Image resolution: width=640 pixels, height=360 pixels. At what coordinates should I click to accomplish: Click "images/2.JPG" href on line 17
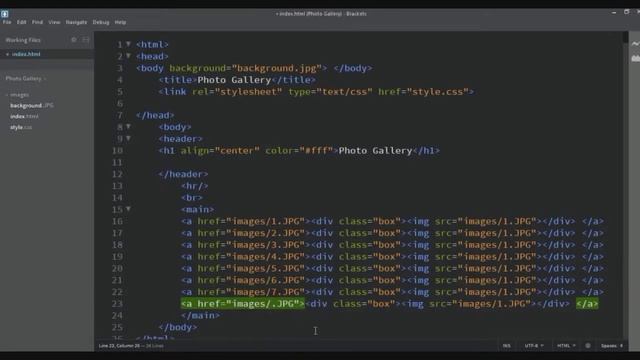pyautogui.click(x=265, y=233)
